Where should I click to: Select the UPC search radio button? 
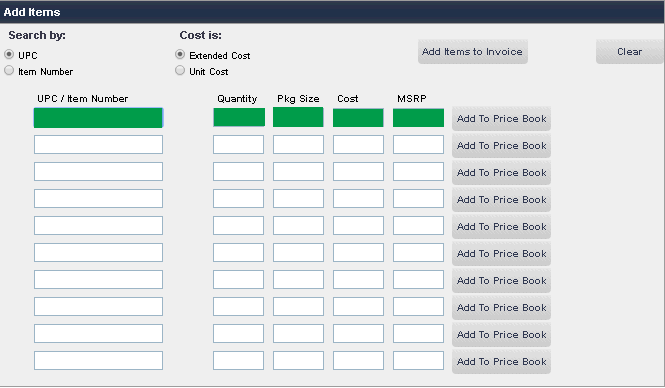click(x=9, y=54)
